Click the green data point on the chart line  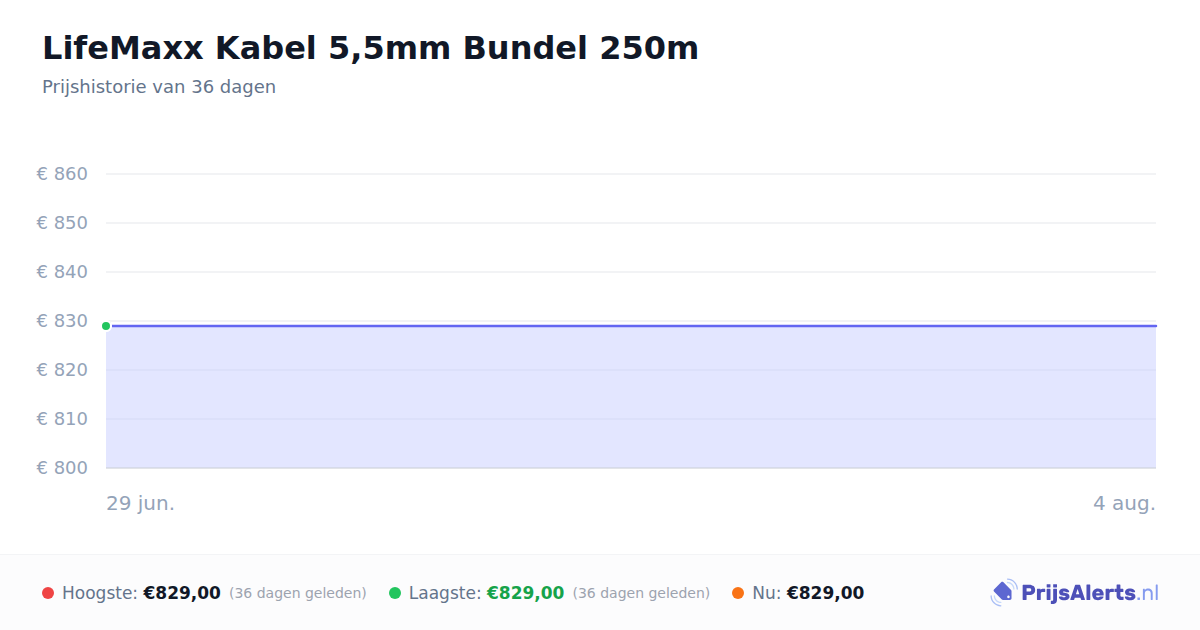pos(106,326)
